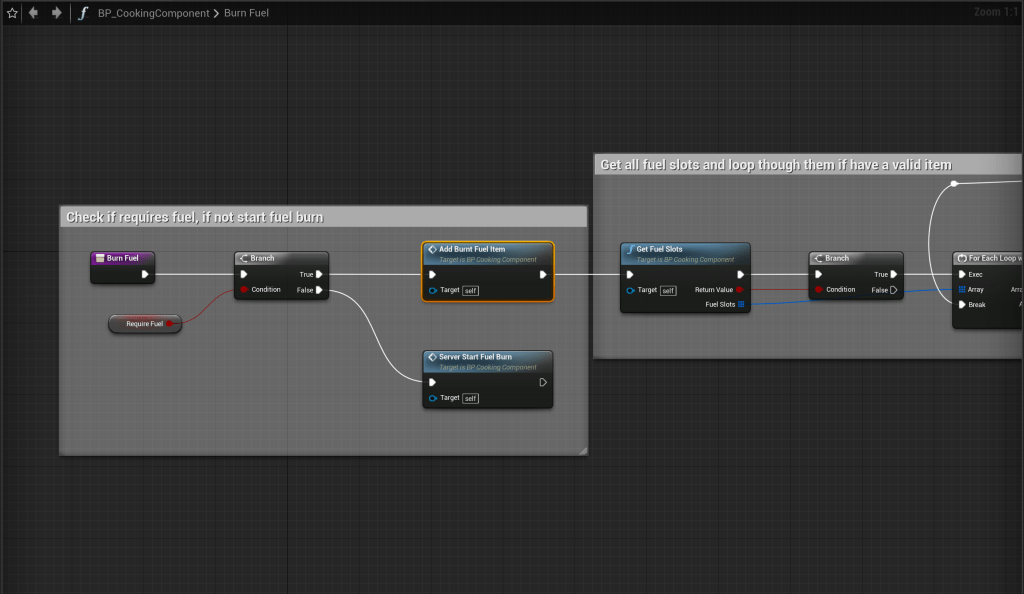The width and height of the screenshot is (1024, 594).
Task: Go back with the left arrow icon
Action: point(34,13)
